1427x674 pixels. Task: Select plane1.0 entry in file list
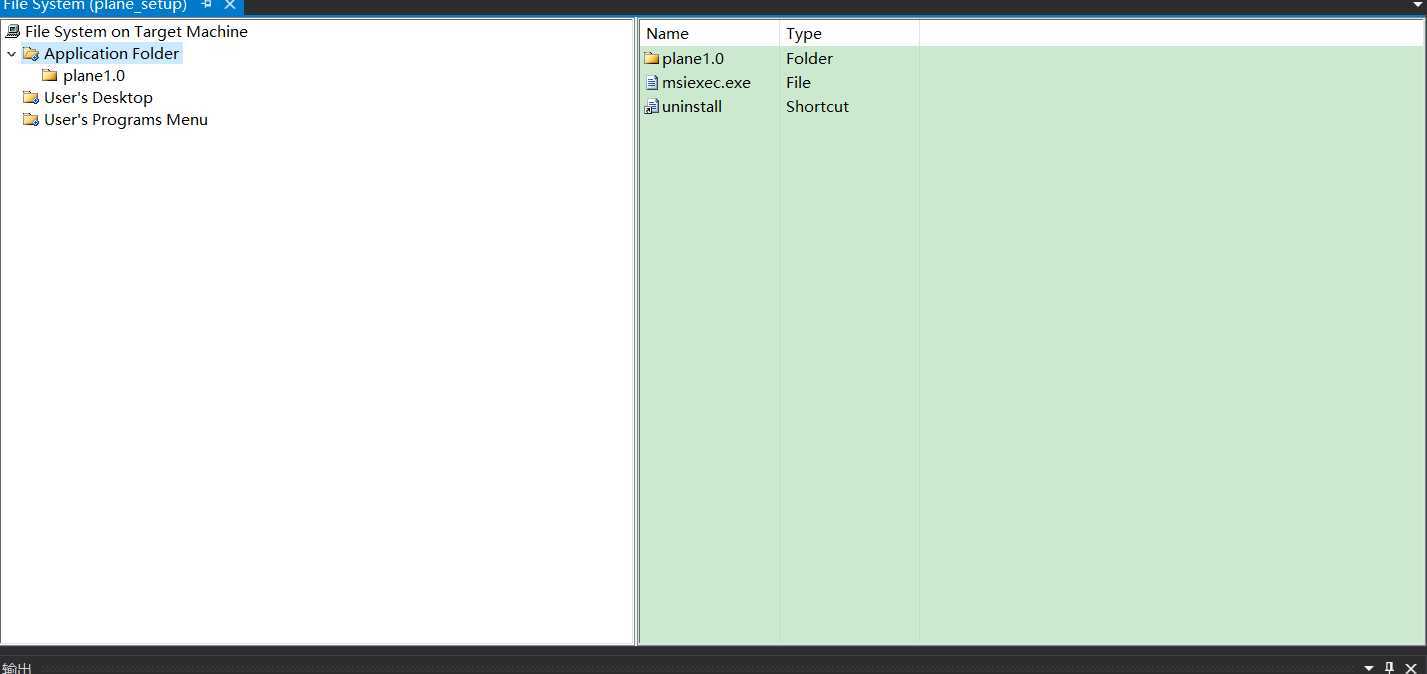(693, 59)
